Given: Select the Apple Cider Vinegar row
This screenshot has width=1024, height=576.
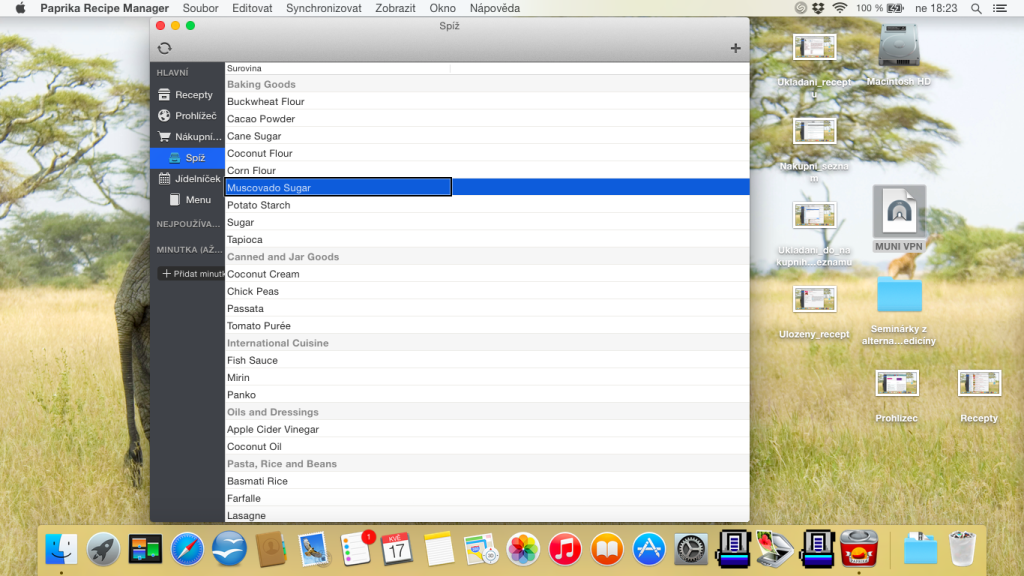Looking at the screenshot, I should pos(487,429).
